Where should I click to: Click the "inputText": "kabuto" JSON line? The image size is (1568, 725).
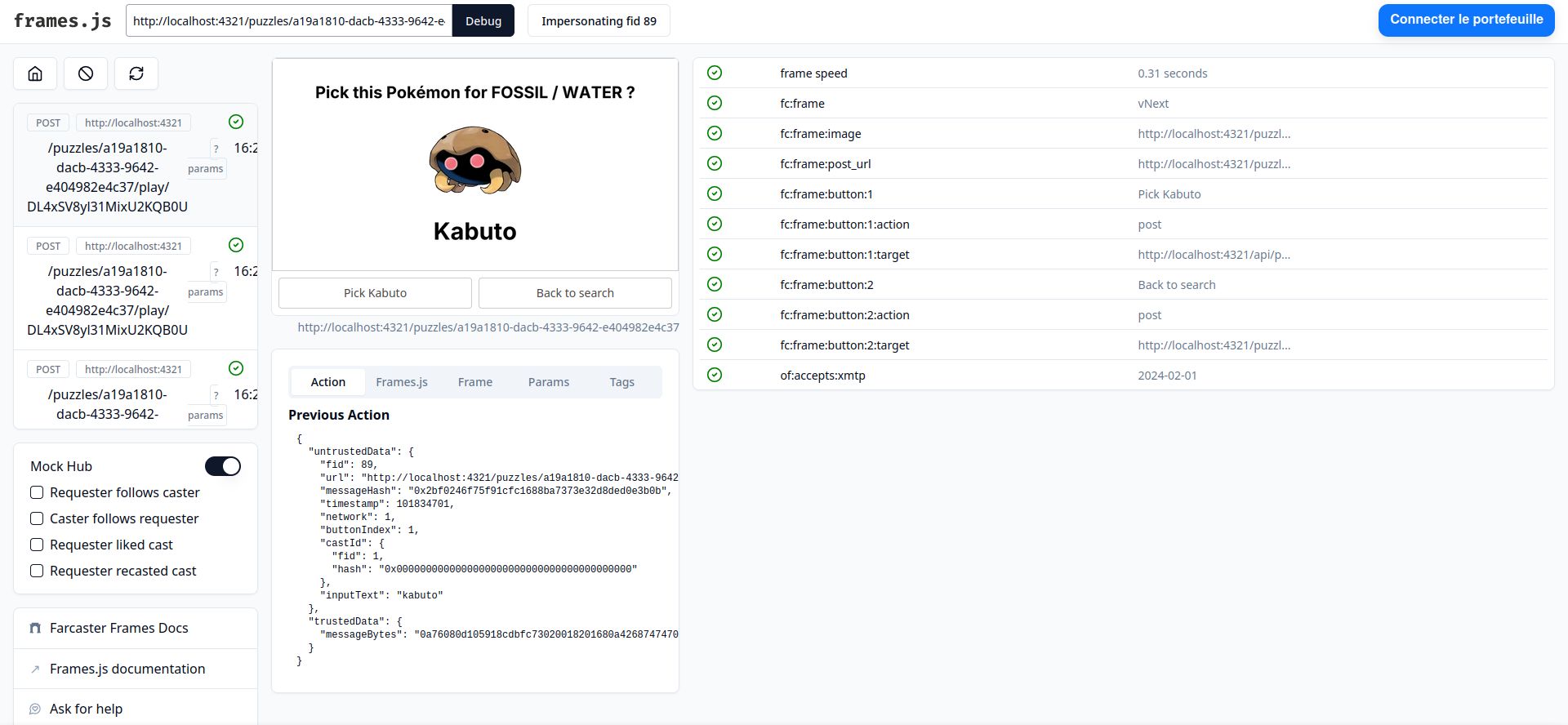coord(381,595)
